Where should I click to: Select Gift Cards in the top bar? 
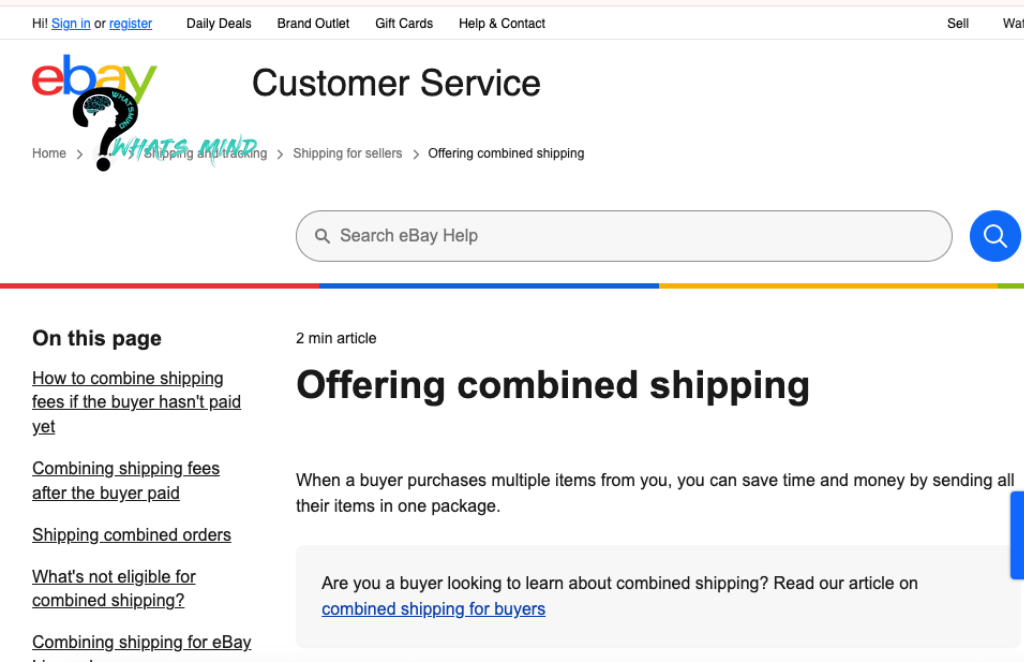pos(404,23)
